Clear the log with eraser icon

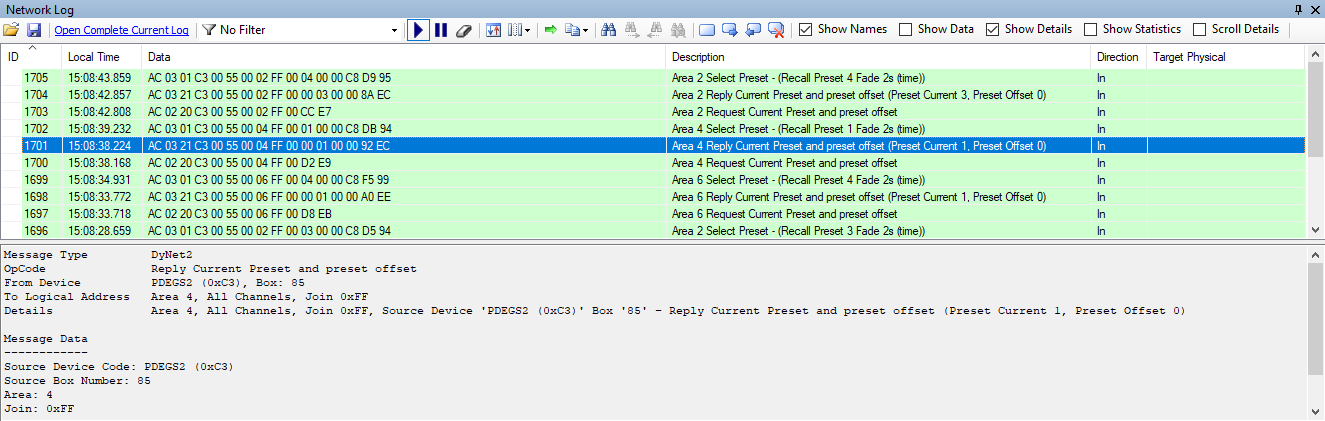coord(462,30)
